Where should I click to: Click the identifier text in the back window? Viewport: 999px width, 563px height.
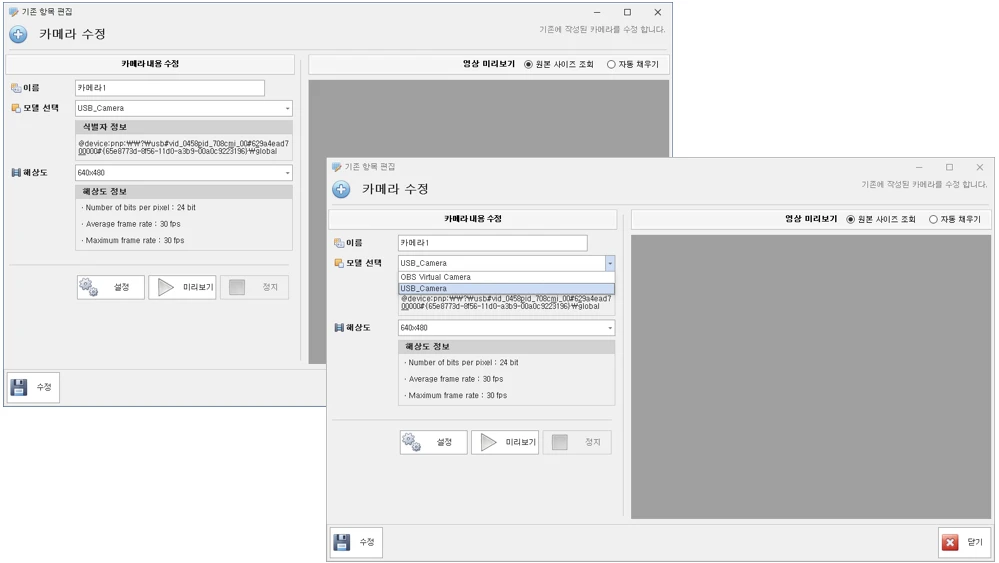click(183, 148)
